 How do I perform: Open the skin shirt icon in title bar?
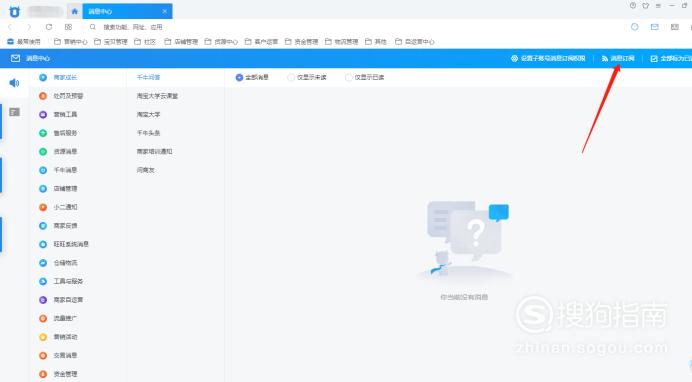tap(646, 6)
